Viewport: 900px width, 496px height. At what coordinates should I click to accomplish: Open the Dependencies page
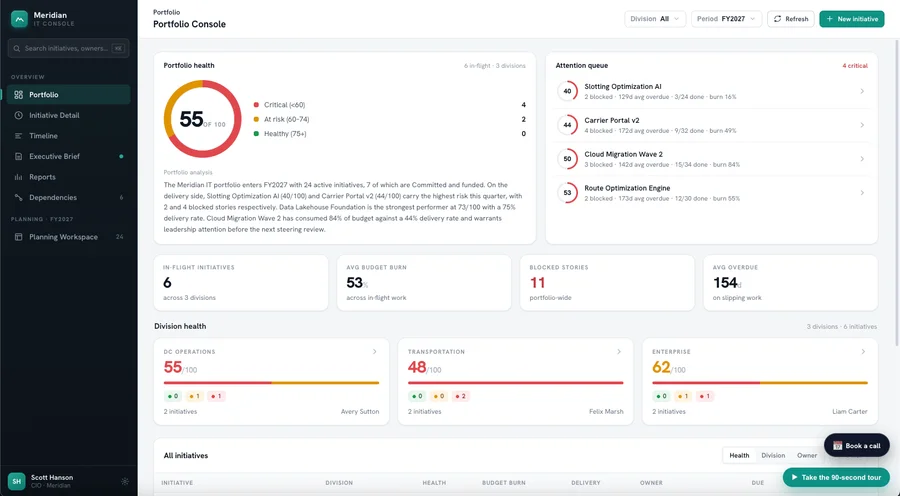click(x=68, y=197)
